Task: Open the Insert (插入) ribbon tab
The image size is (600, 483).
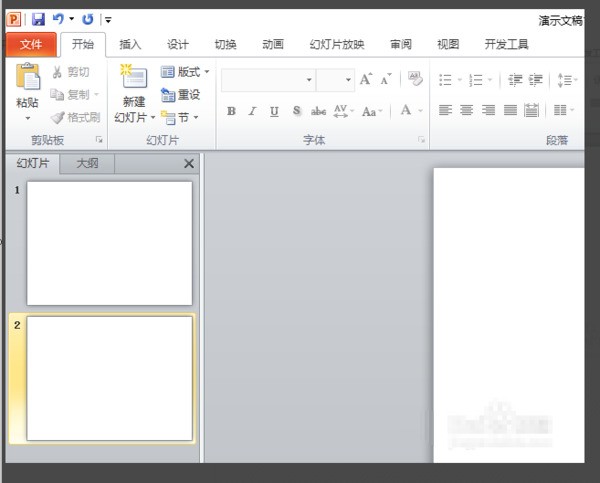Action: [130, 44]
